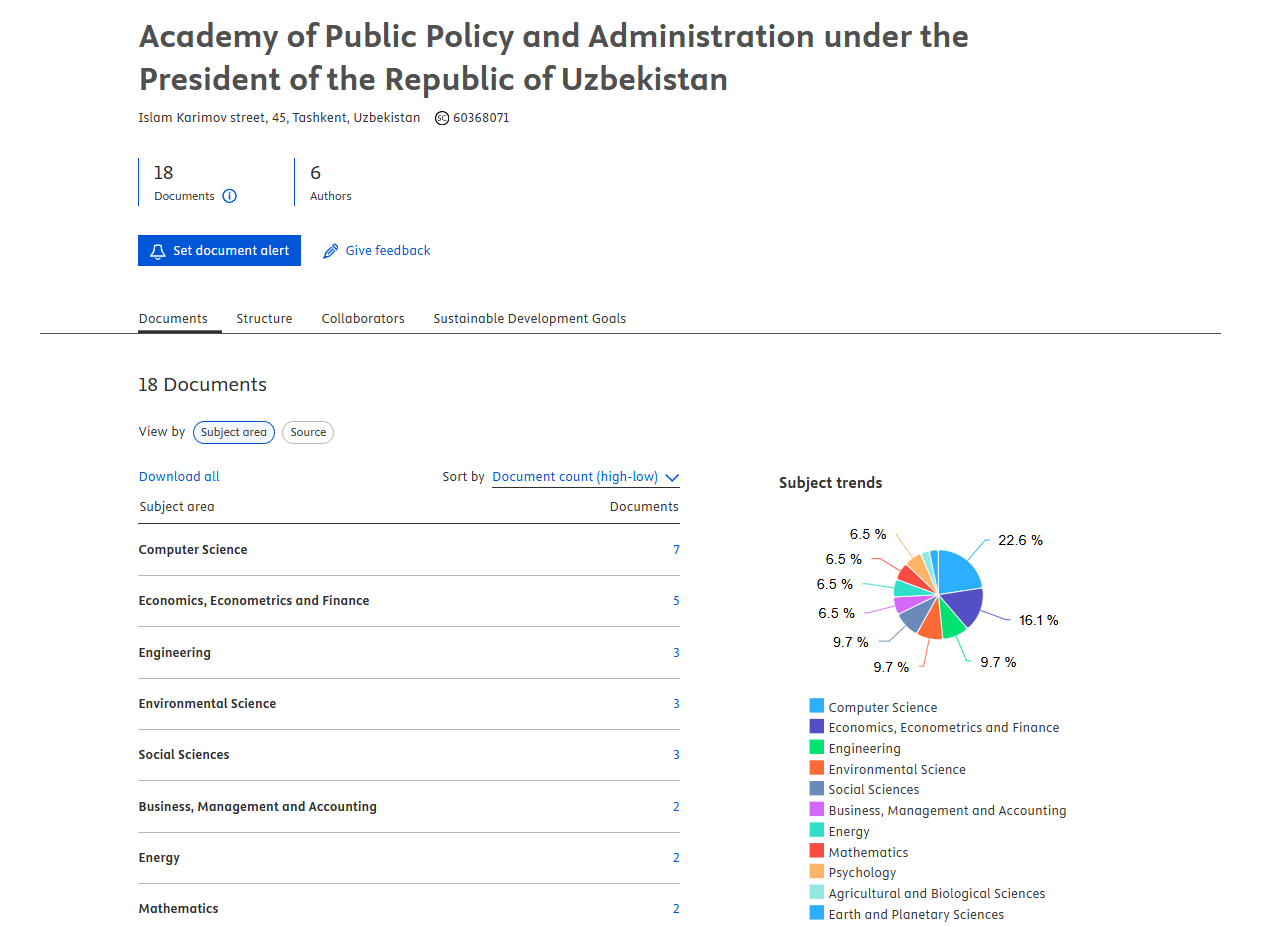
Task: Open the 2 Energy documents
Action: (676, 858)
